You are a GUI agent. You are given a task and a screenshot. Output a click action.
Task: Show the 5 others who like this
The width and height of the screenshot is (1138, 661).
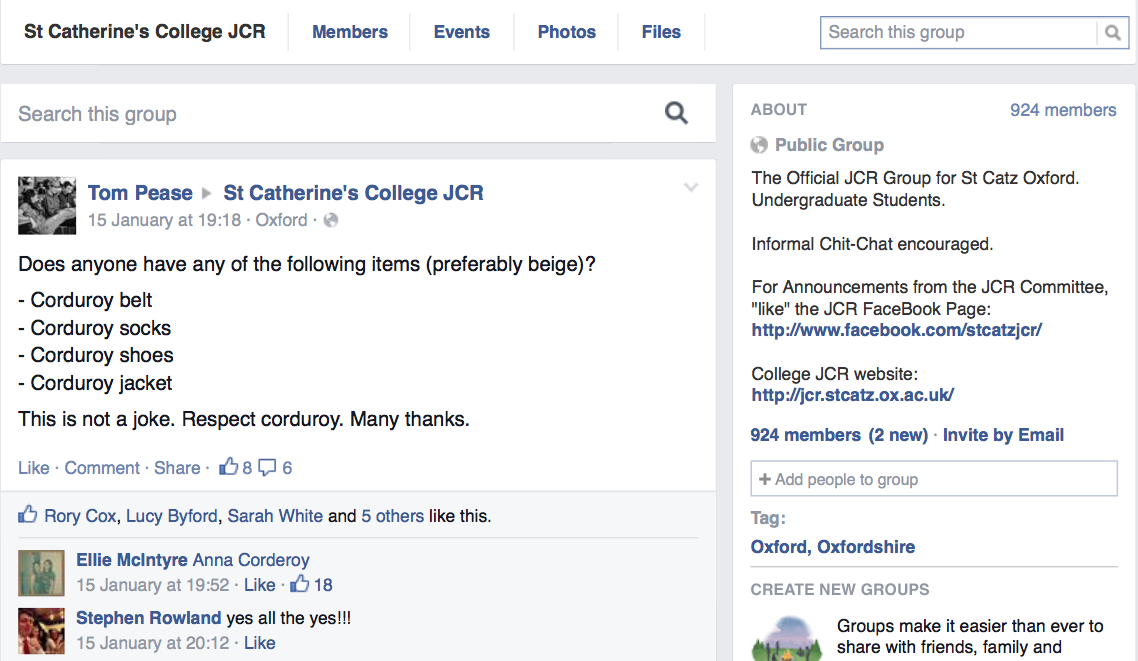(393, 516)
